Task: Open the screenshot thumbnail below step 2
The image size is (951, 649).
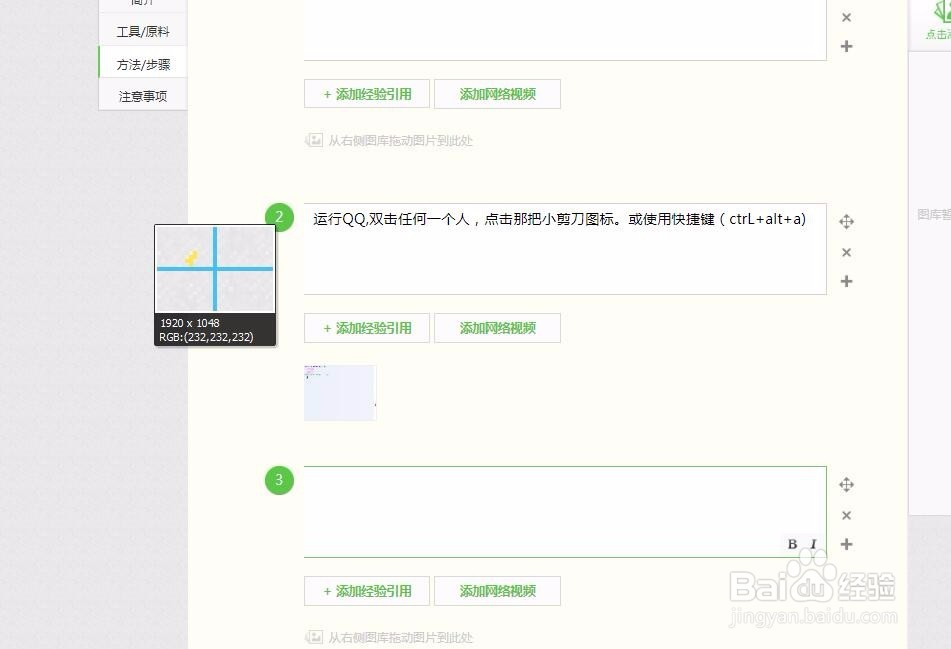Action: pyautogui.click(x=339, y=392)
